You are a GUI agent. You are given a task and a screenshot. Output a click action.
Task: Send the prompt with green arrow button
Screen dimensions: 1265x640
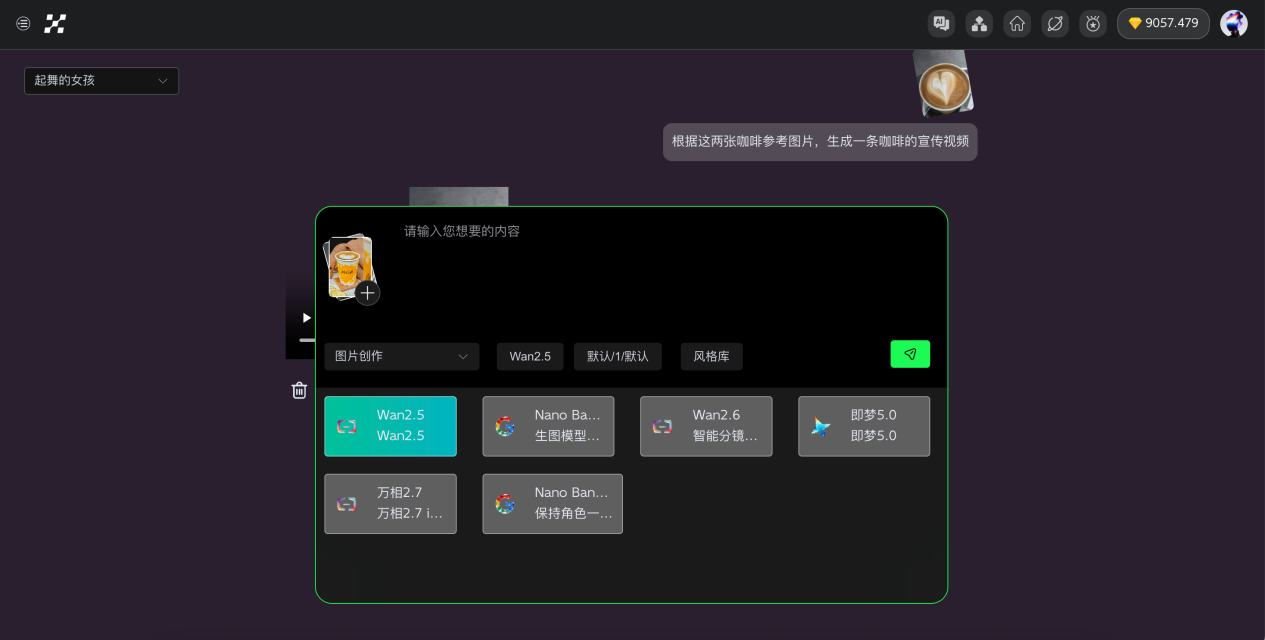click(910, 354)
